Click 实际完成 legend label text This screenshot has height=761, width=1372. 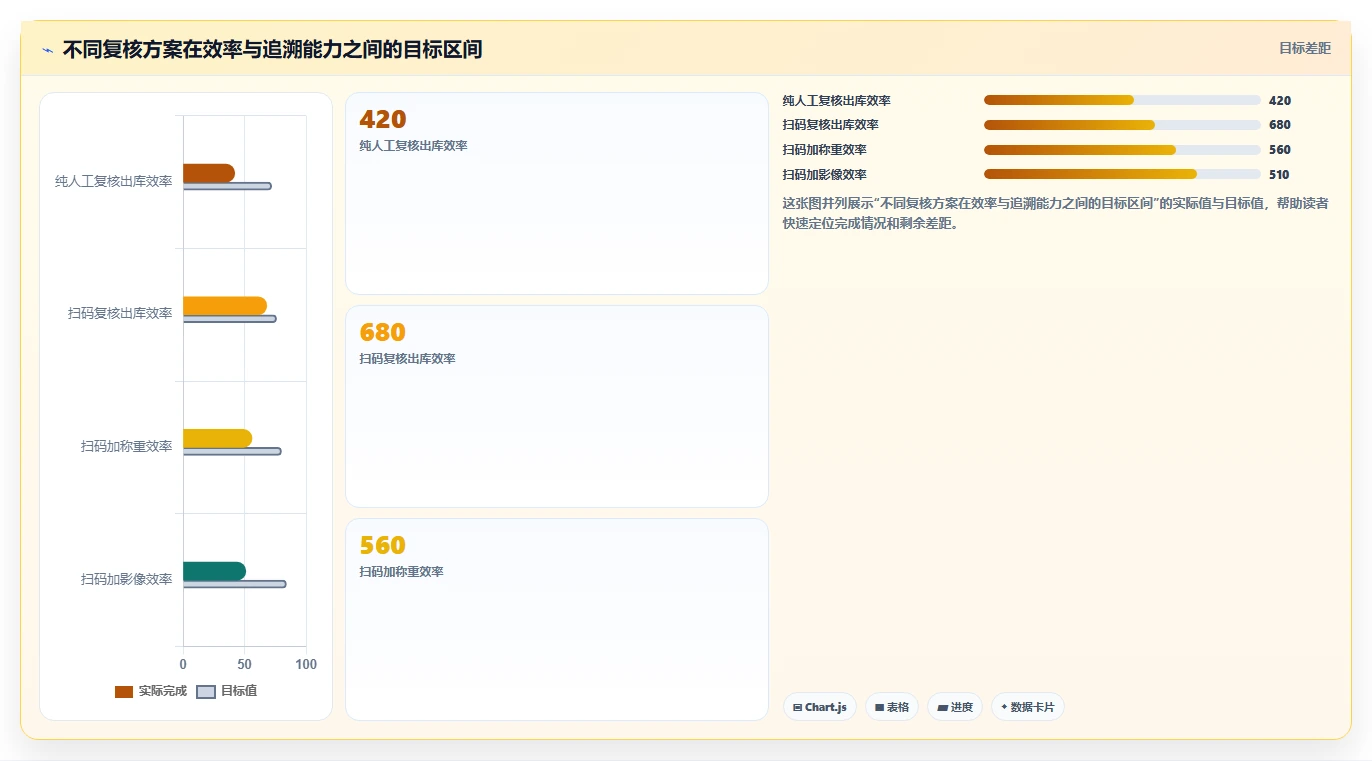click(163, 691)
